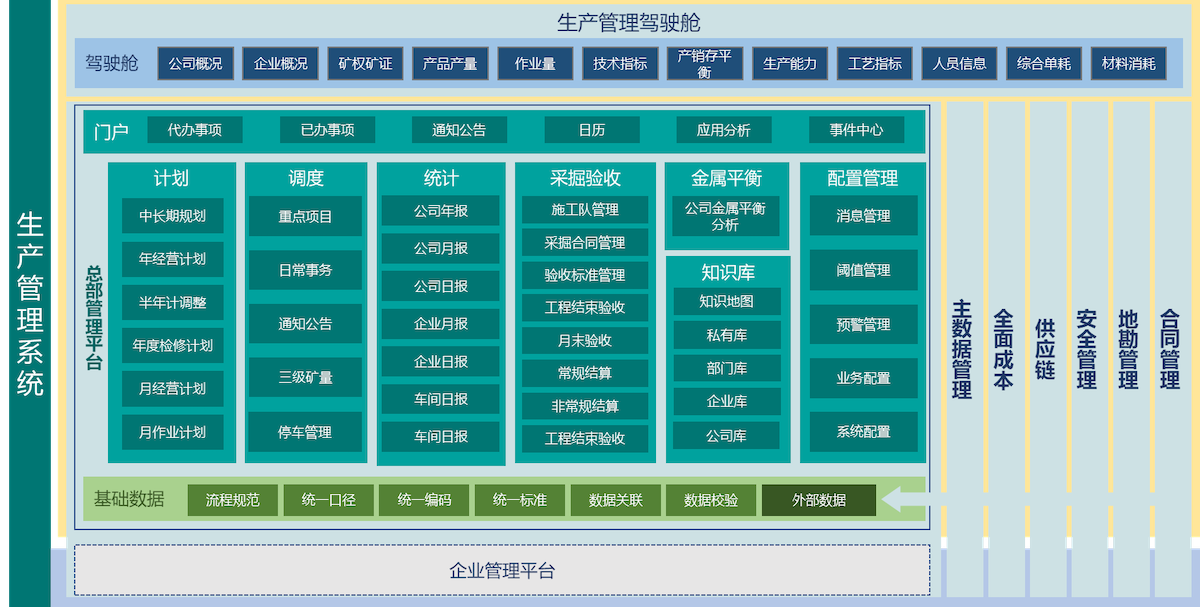This screenshot has width=1200, height=607.
Task: Select 施工队管理 under 采掘验收
Action: [585, 210]
